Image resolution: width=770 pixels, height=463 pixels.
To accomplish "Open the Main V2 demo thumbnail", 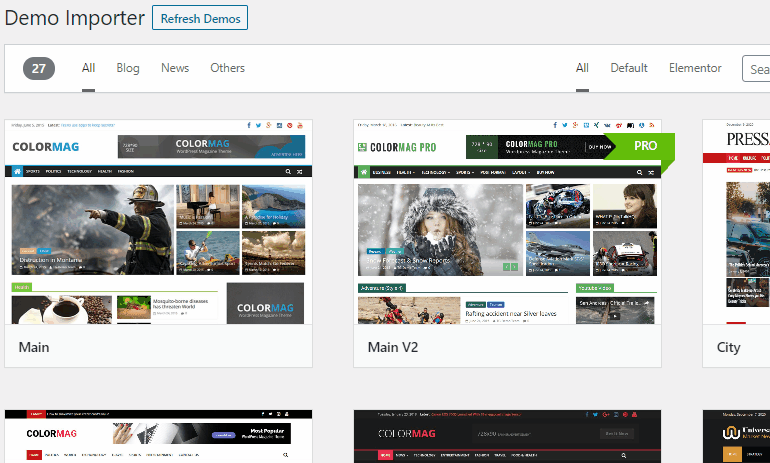I will 507,222.
